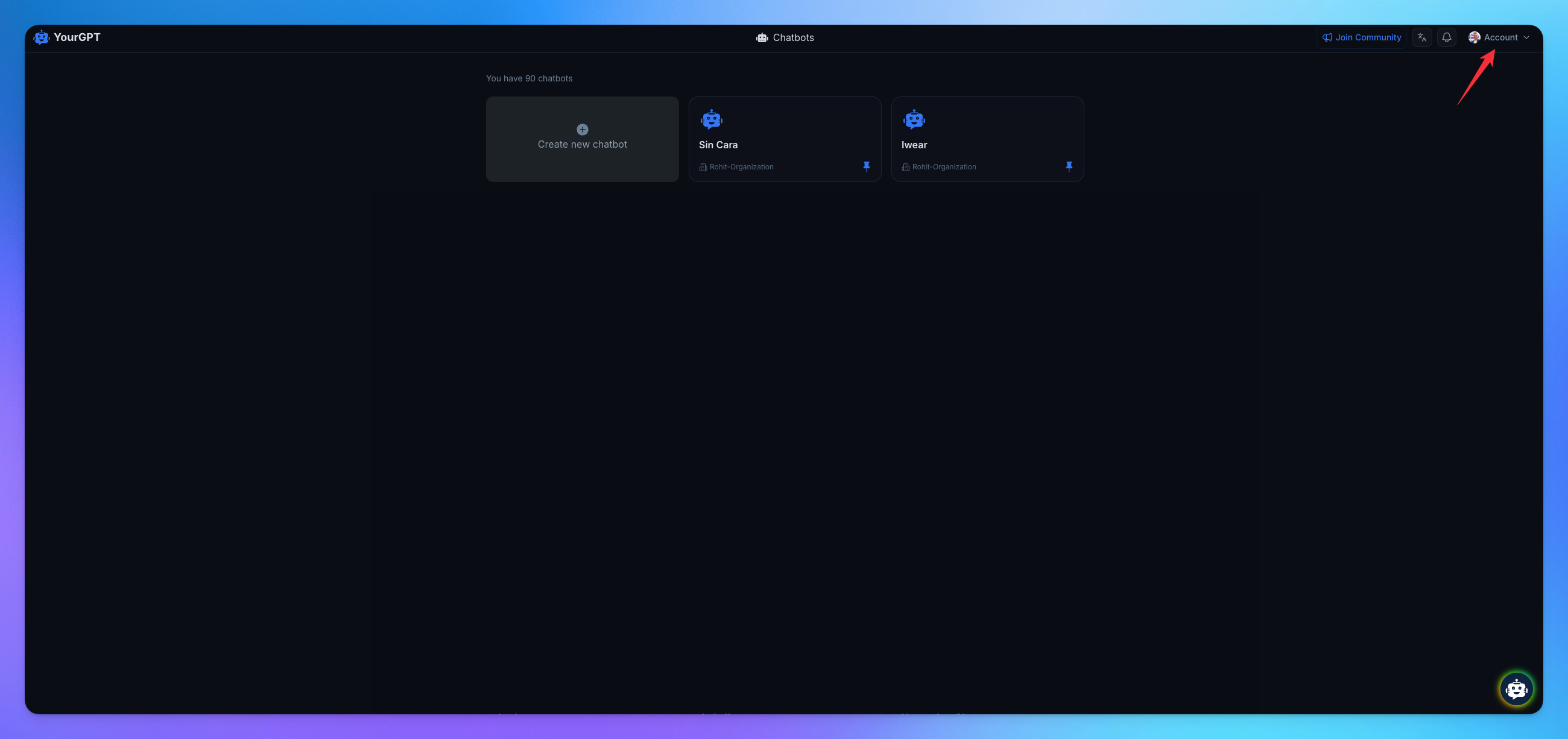
Task: Unpin the Iwear chatbot
Action: 1069,166
